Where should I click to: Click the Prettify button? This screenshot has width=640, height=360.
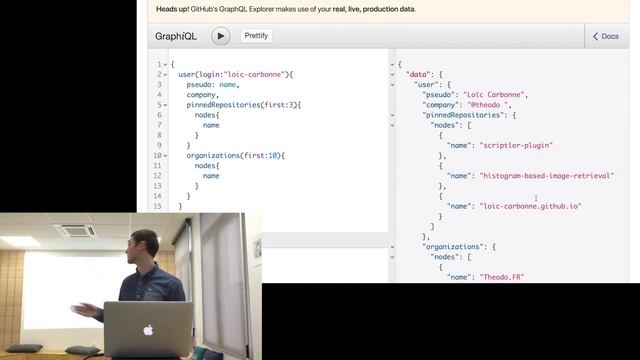(256, 36)
